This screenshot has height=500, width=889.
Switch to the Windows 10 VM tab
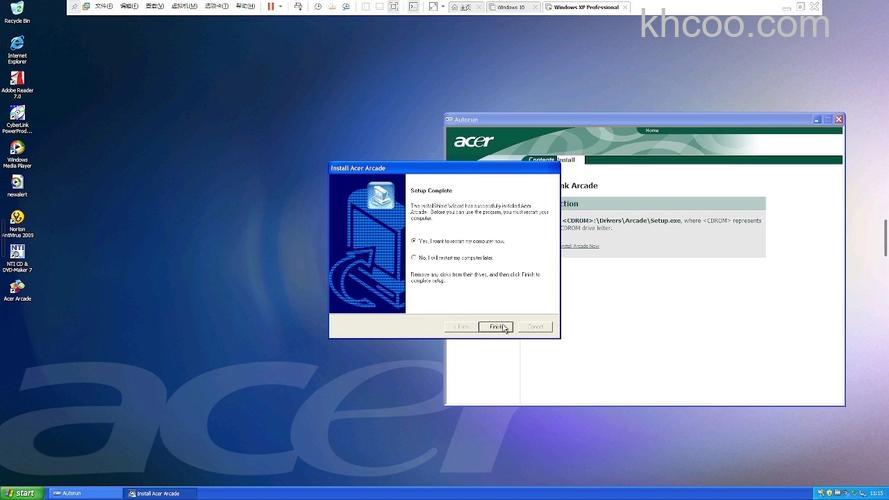pos(512,7)
